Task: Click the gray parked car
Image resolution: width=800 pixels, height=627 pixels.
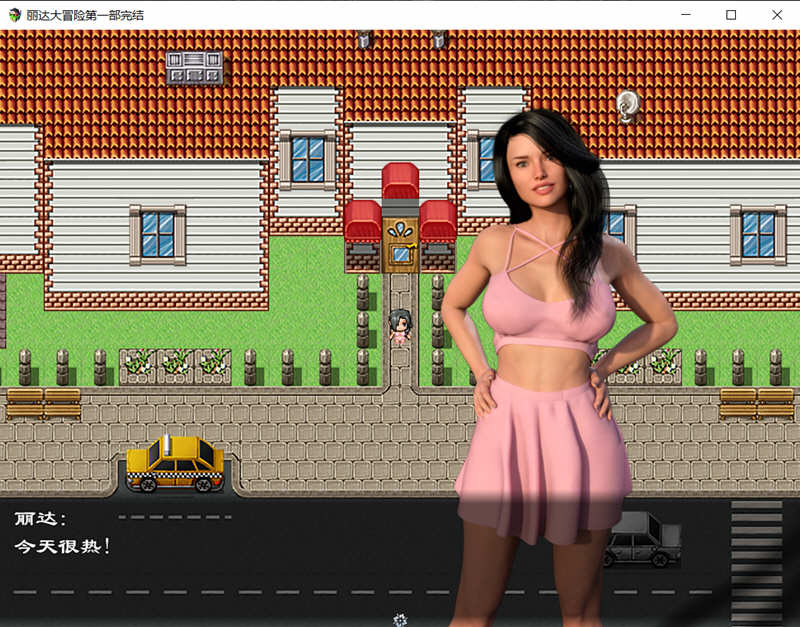Action: click(x=643, y=540)
